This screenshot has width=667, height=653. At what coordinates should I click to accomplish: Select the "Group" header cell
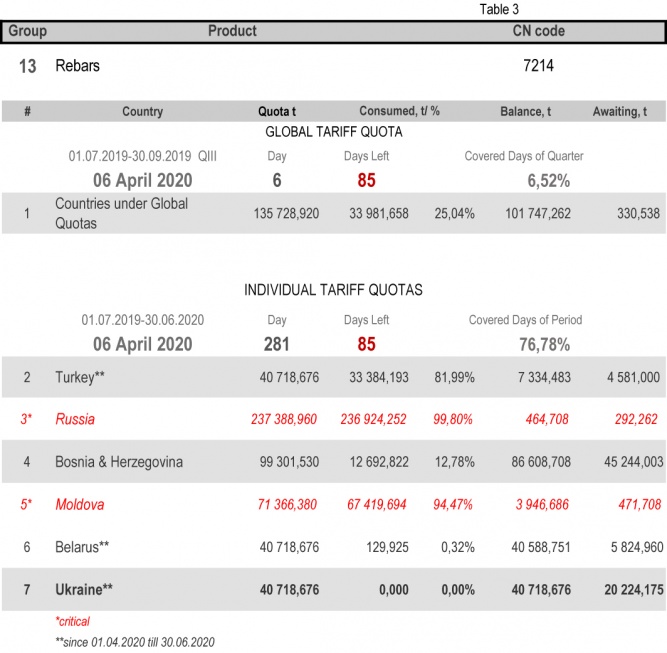pos(28,31)
